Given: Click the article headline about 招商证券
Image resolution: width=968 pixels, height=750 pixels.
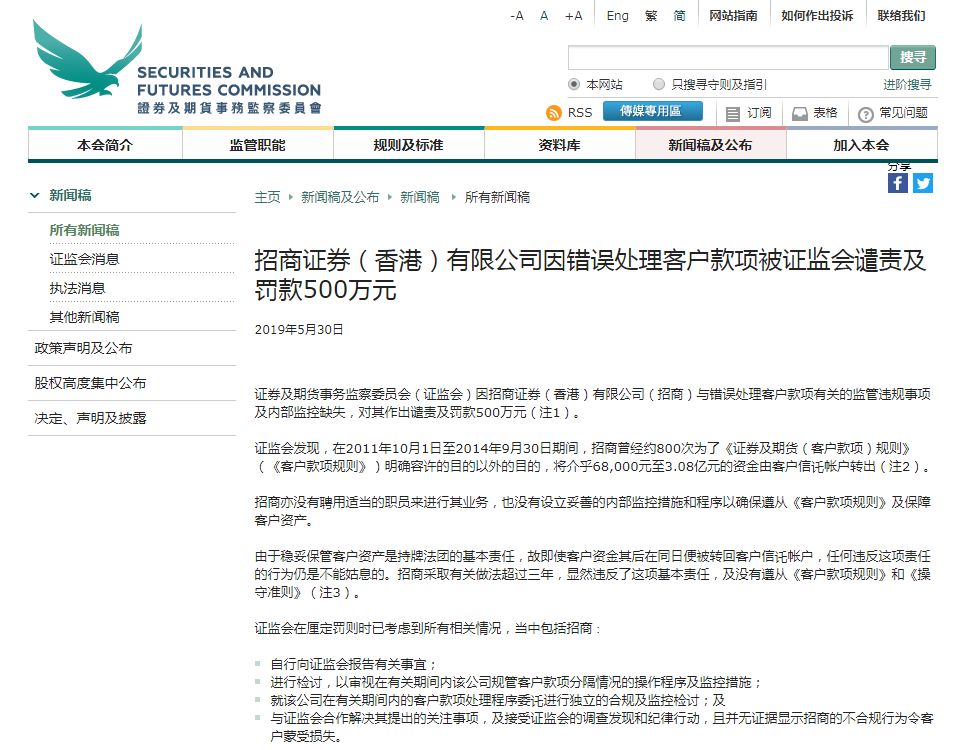Looking at the screenshot, I should (590, 275).
